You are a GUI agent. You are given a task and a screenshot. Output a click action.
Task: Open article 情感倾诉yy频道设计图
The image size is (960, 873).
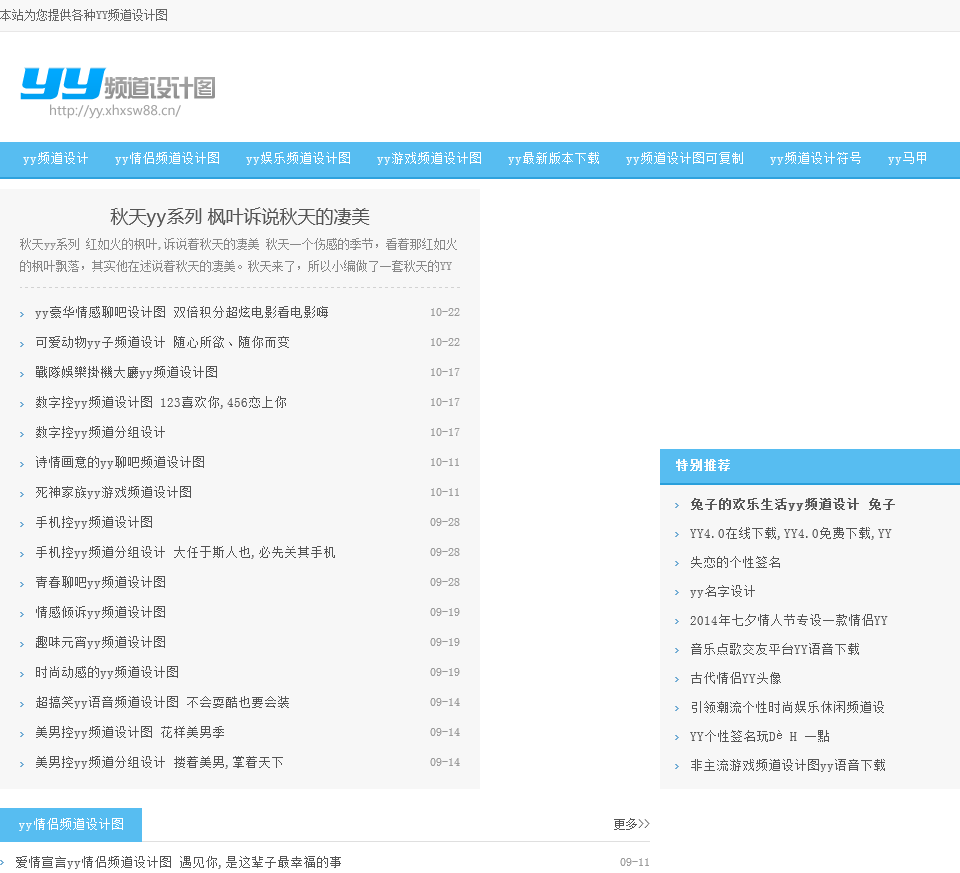coord(100,612)
